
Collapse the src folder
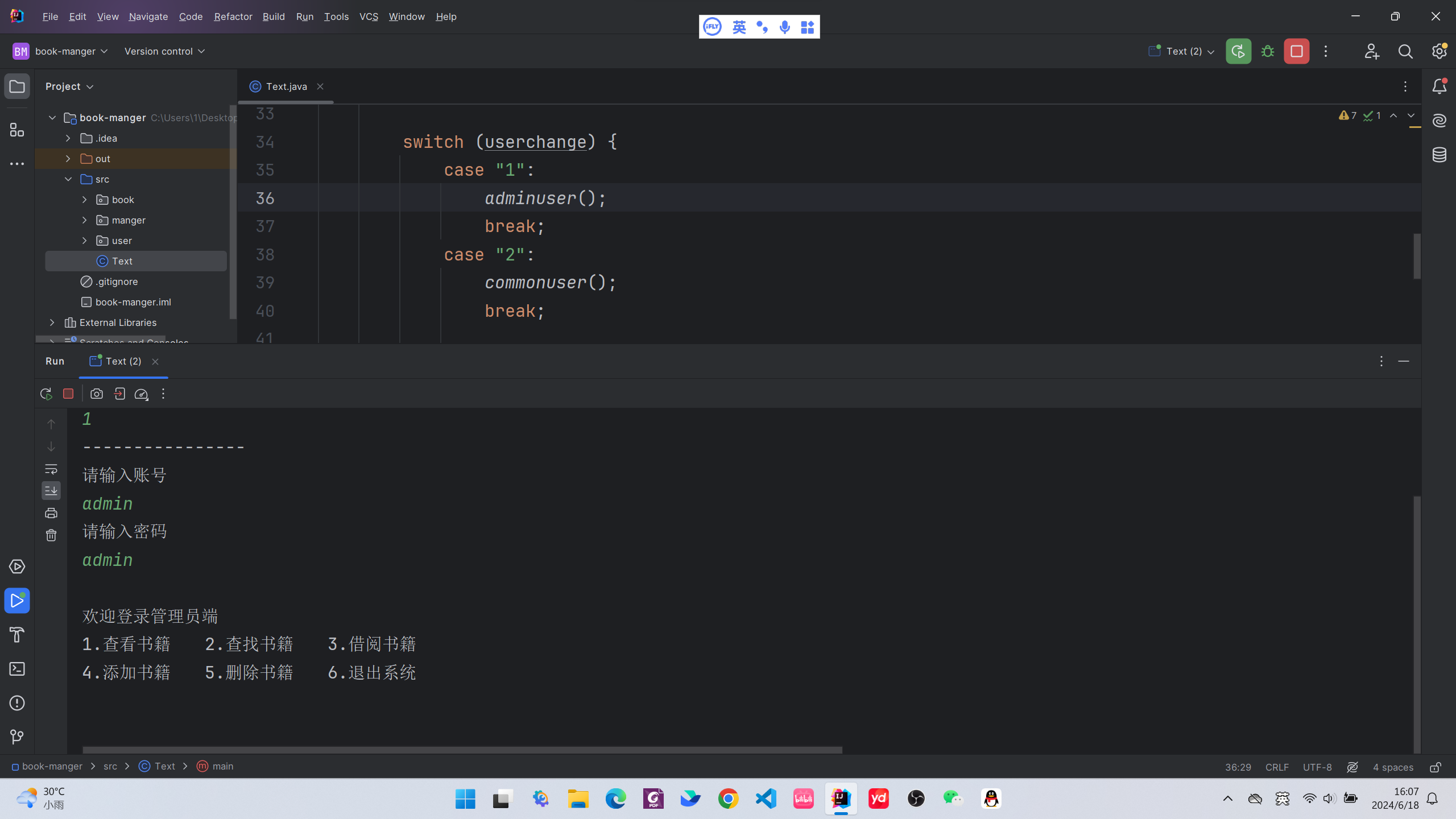coord(68,179)
